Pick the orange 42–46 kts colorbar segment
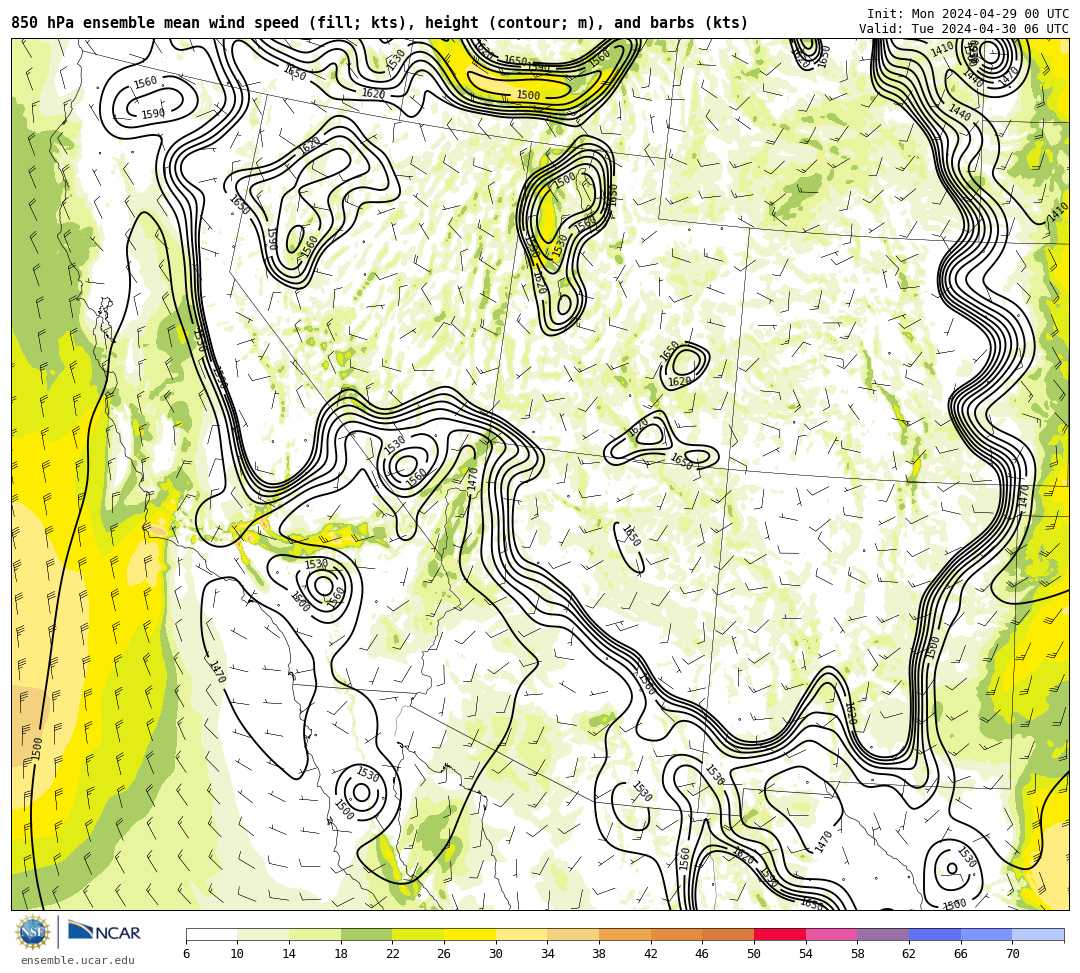The image size is (1080, 973). 676,934
